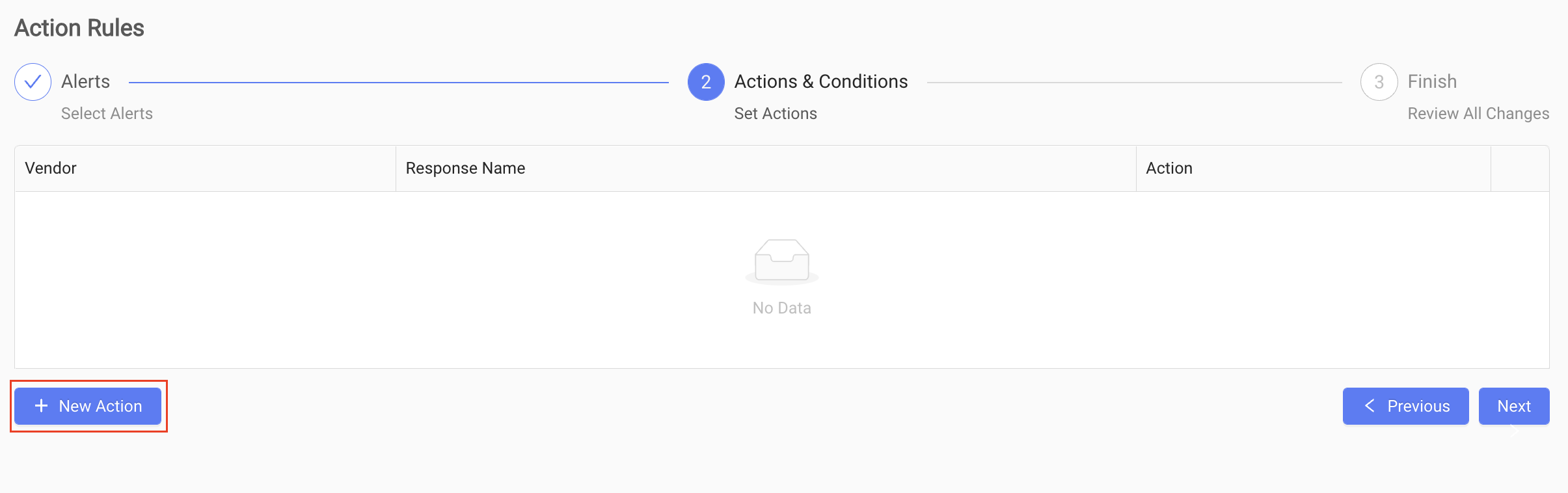The height and width of the screenshot is (493, 1568).
Task: Click the Alerts step checkmark circle
Action: coord(33,82)
